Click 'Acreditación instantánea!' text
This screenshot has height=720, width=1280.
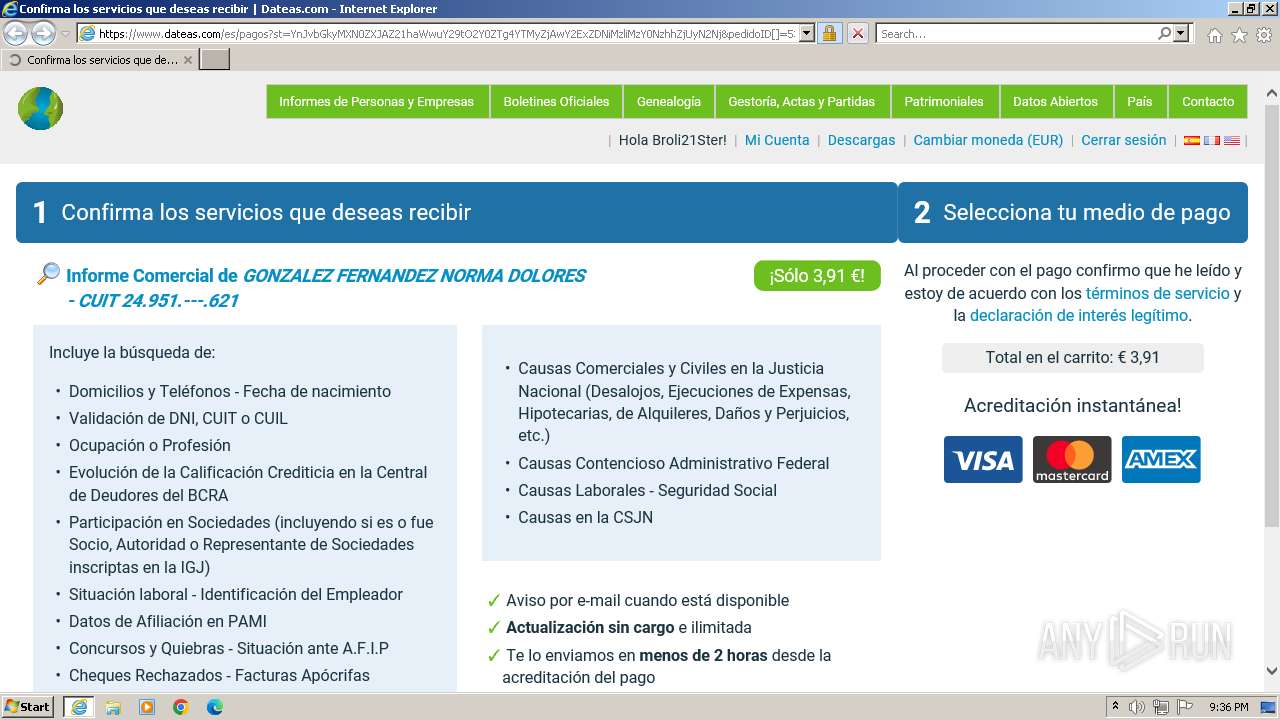[1072, 405]
